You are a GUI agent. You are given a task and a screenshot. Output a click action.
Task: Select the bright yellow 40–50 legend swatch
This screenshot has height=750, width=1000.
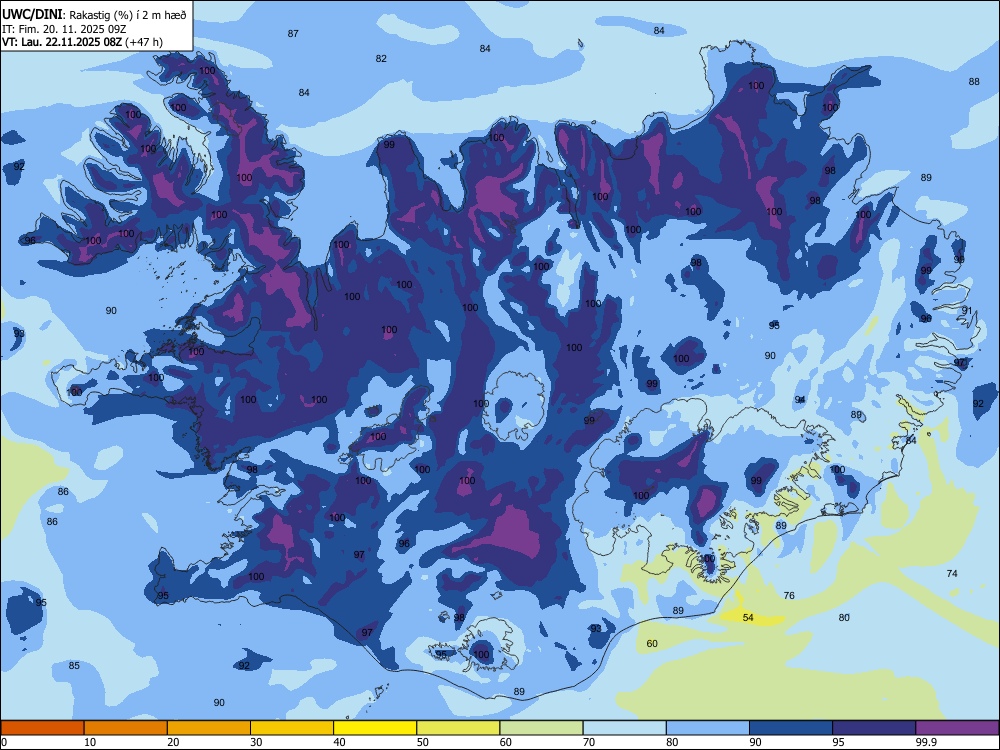point(375,728)
